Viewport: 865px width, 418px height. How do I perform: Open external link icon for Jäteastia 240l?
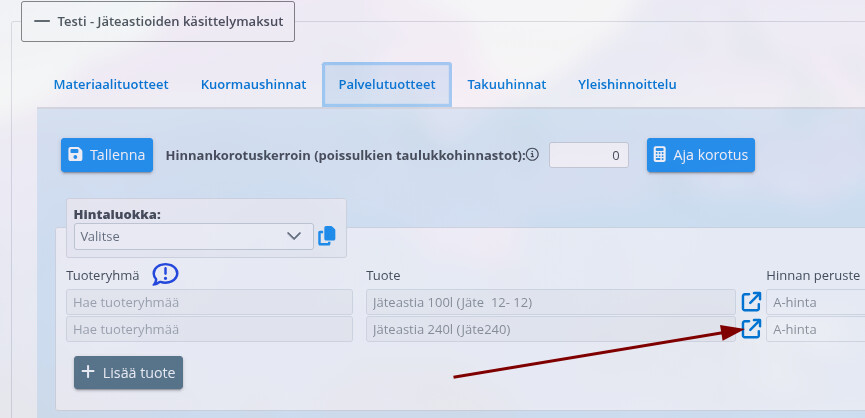pos(751,329)
